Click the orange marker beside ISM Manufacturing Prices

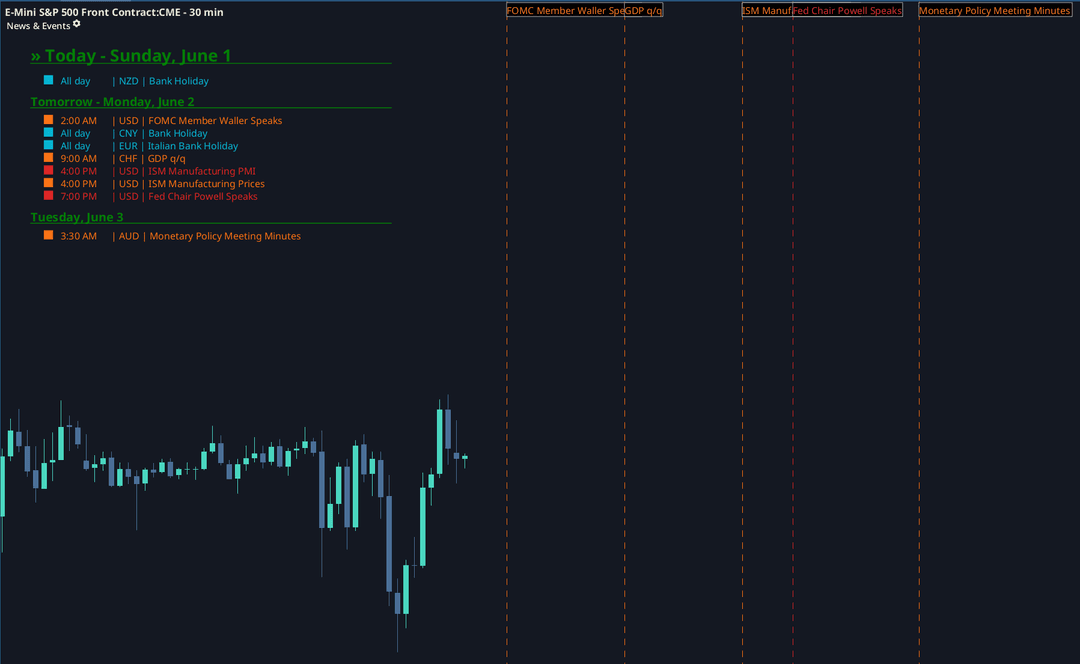point(48,183)
